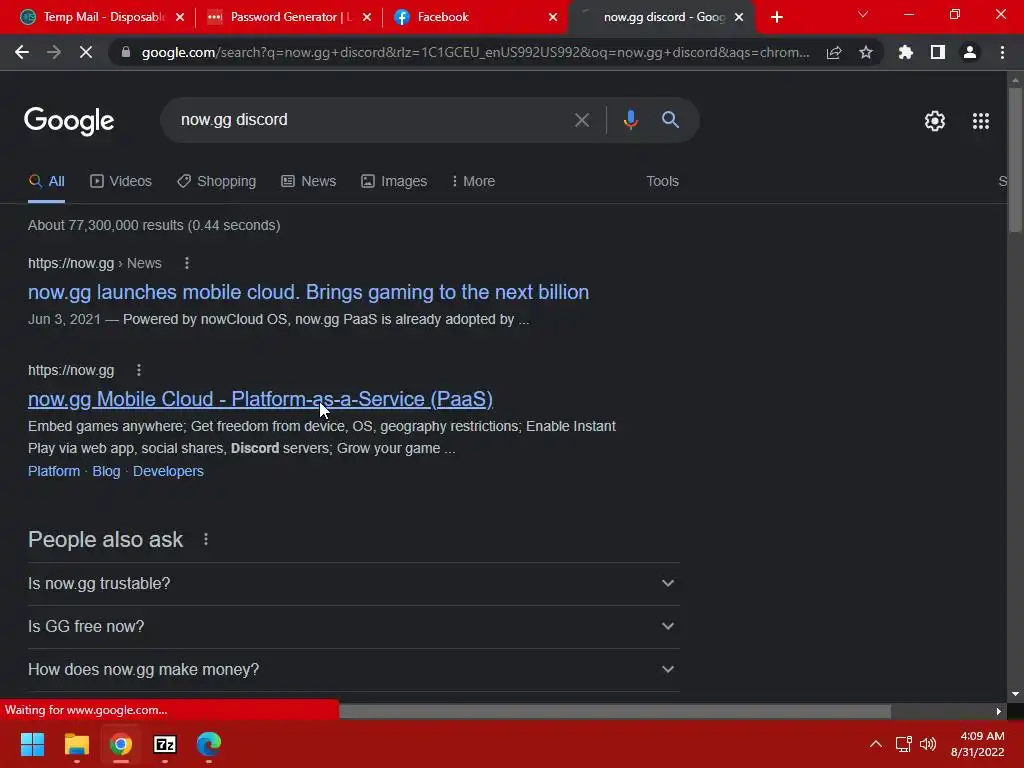Open the Chrome profile avatar icon
Viewport: 1024px width, 768px height.
(x=970, y=52)
